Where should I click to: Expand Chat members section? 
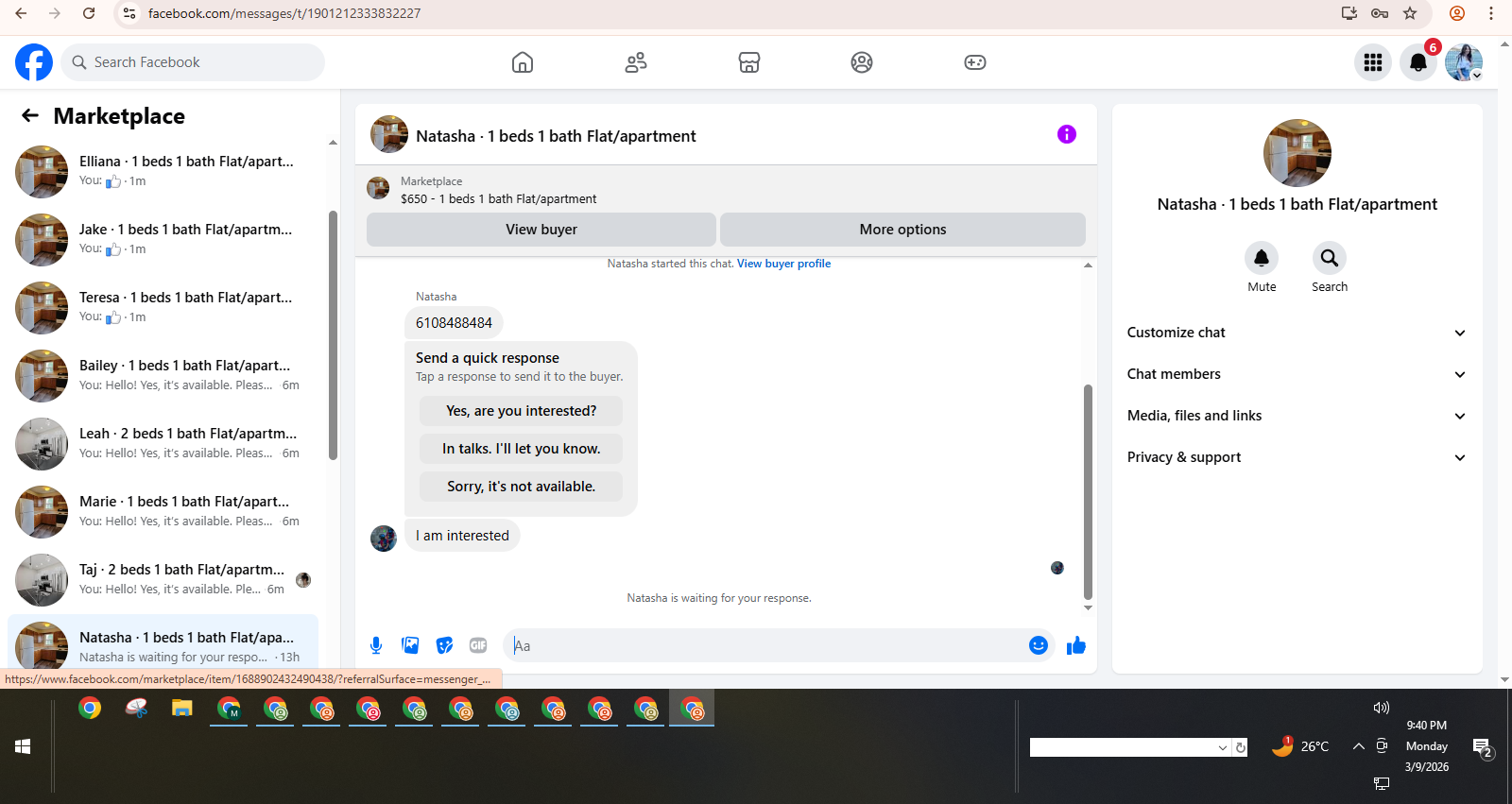coord(1297,374)
